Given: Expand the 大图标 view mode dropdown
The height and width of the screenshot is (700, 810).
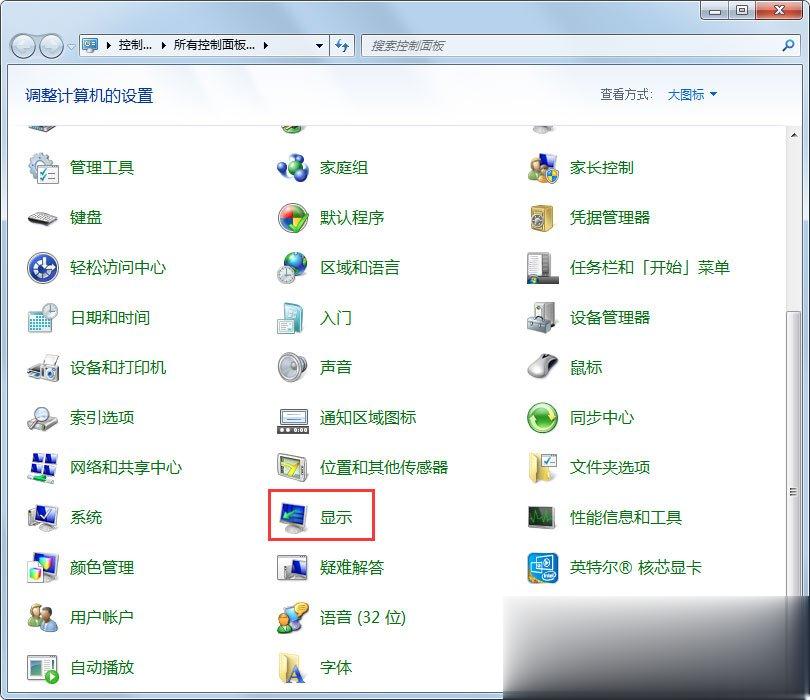Looking at the screenshot, I should pyautogui.click(x=692, y=95).
